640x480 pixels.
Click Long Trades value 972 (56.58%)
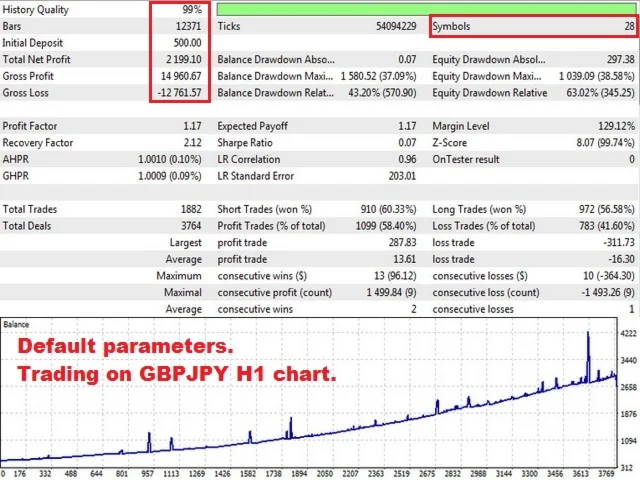pos(607,209)
